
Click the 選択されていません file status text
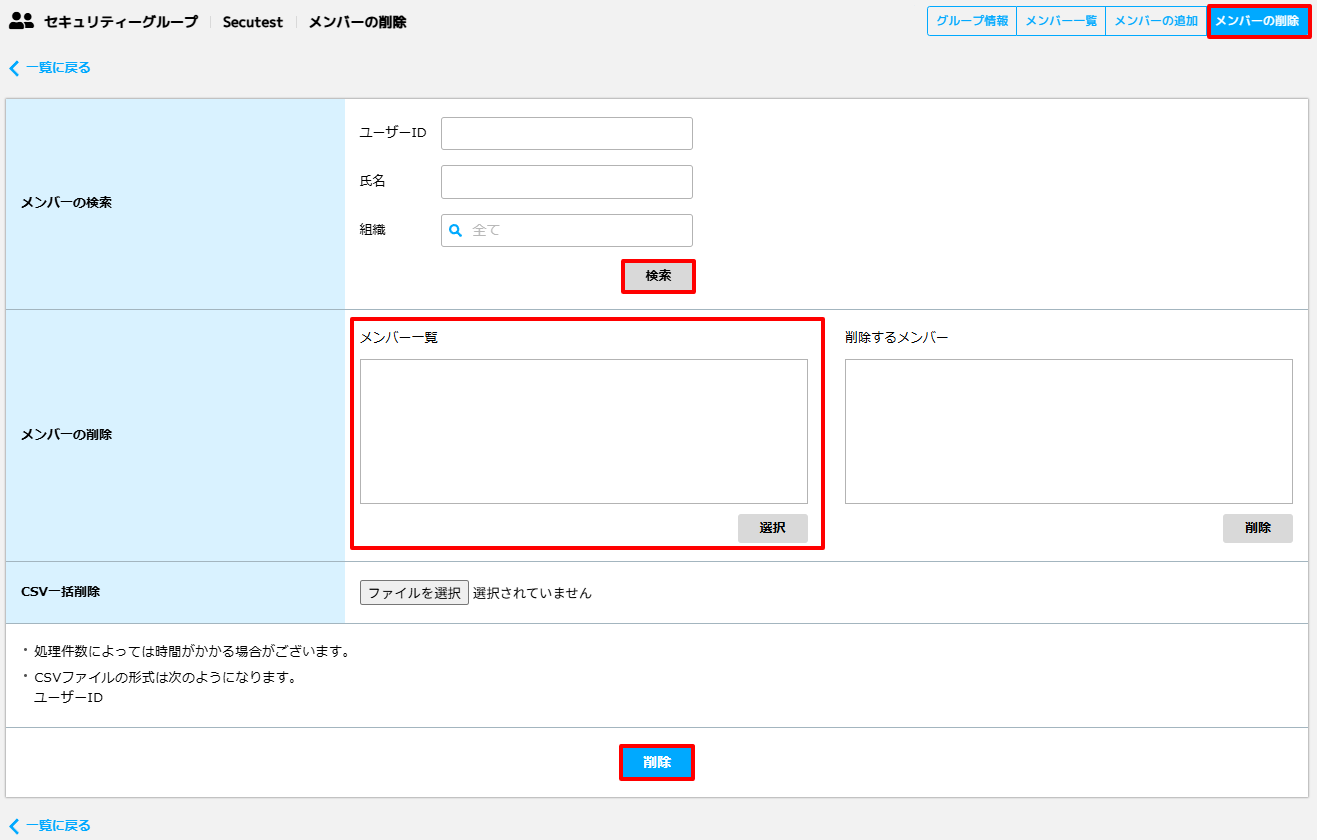pyautogui.click(x=532, y=593)
